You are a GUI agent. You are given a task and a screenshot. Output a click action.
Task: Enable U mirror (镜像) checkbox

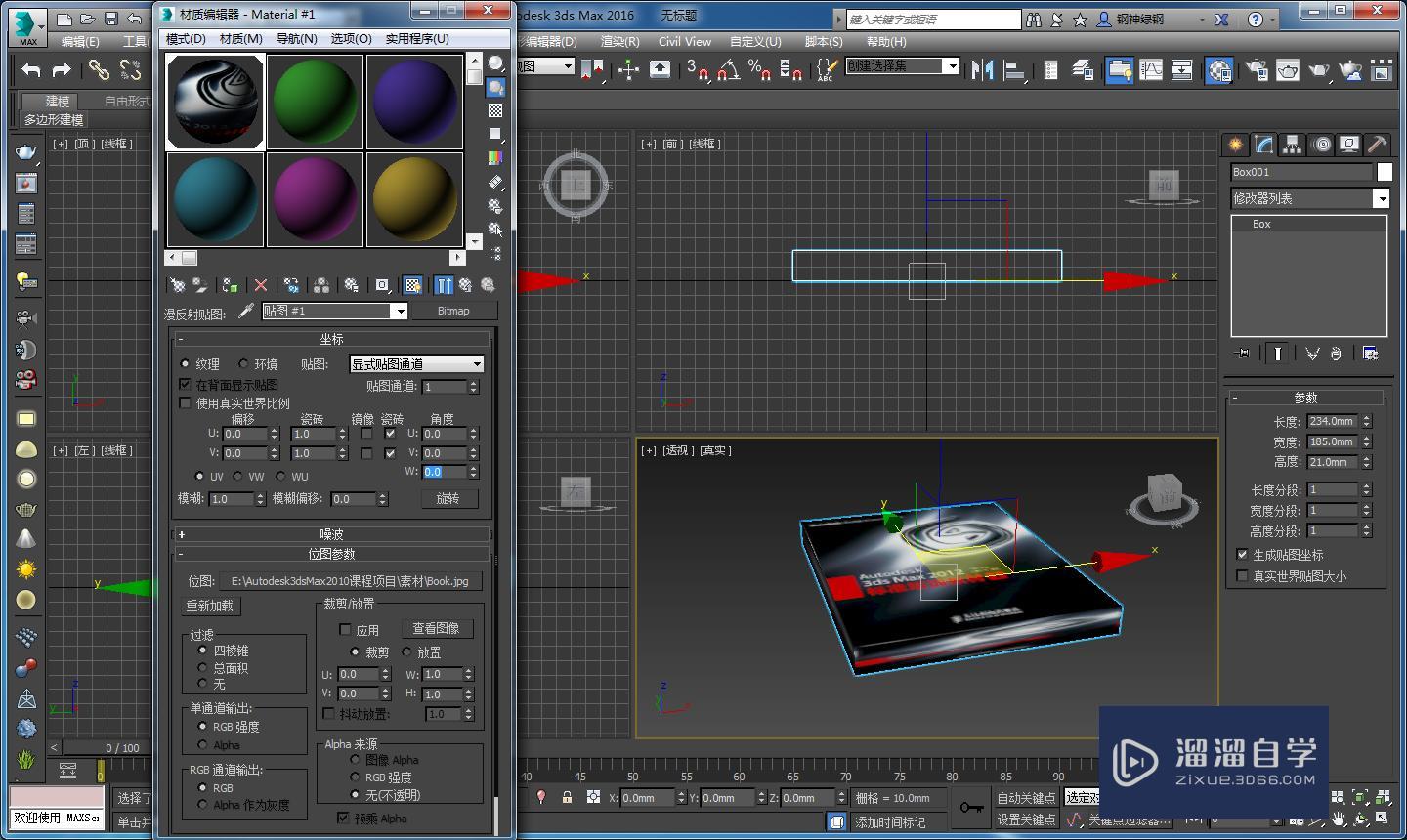point(366,434)
